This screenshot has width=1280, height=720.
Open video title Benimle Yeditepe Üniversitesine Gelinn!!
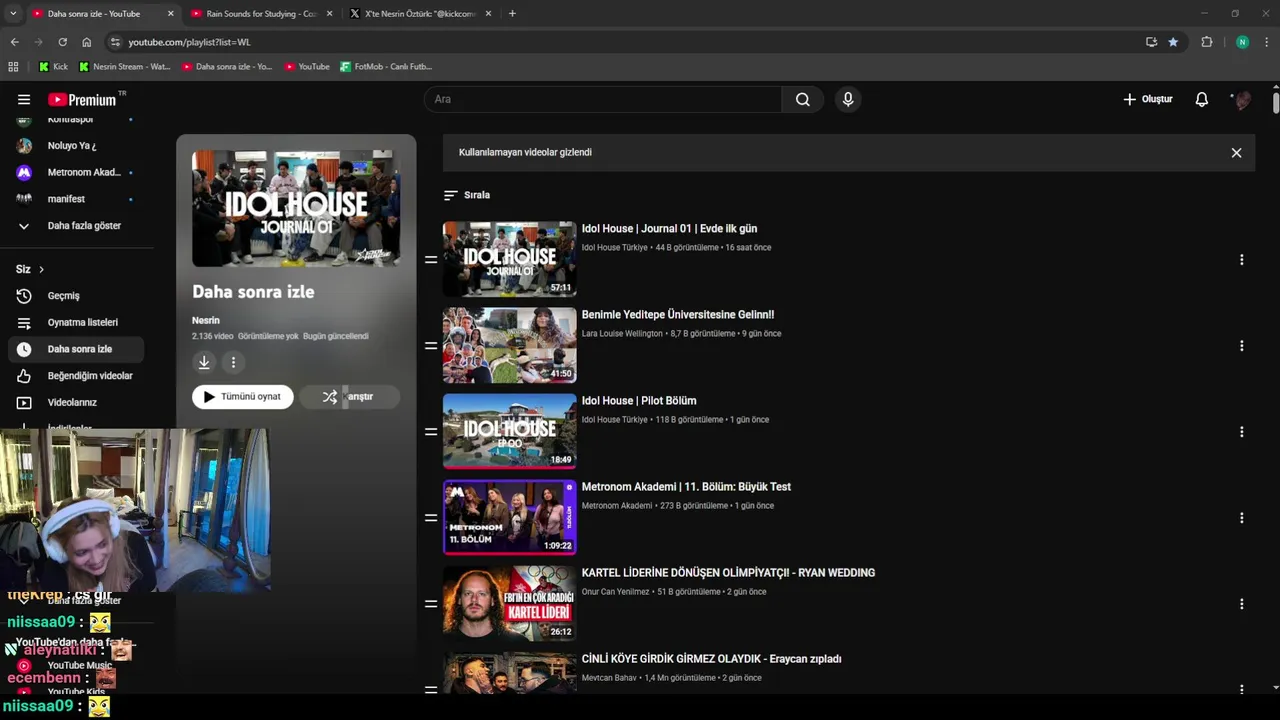(x=678, y=314)
